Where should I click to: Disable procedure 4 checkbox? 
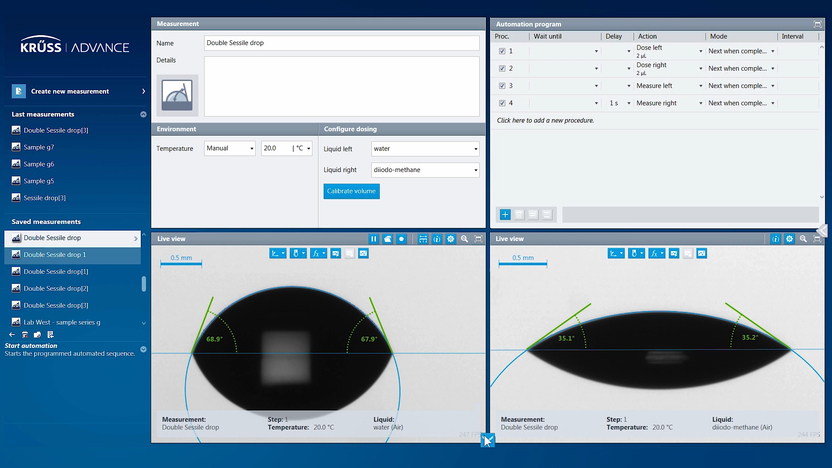point(502,103)
